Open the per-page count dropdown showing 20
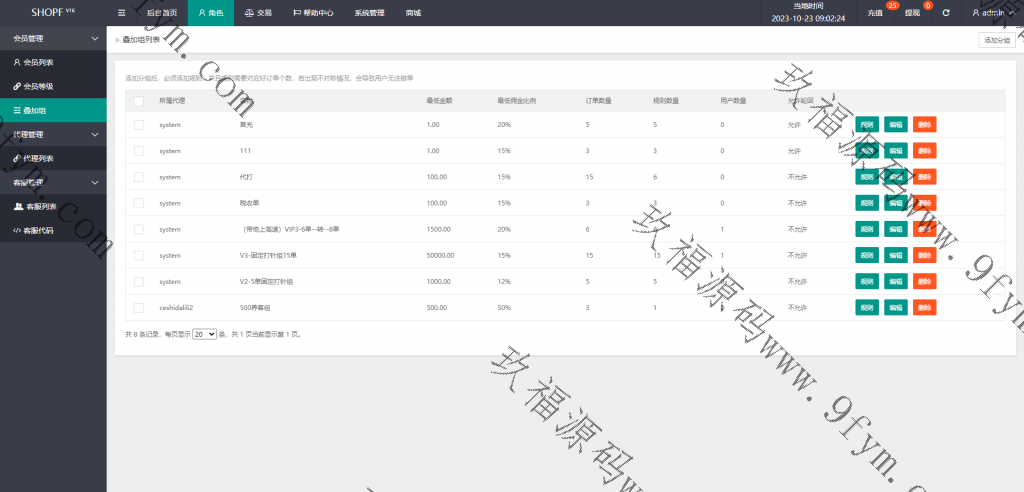The width and height of the screenshot is (1024, 492). tap(204, 334)
